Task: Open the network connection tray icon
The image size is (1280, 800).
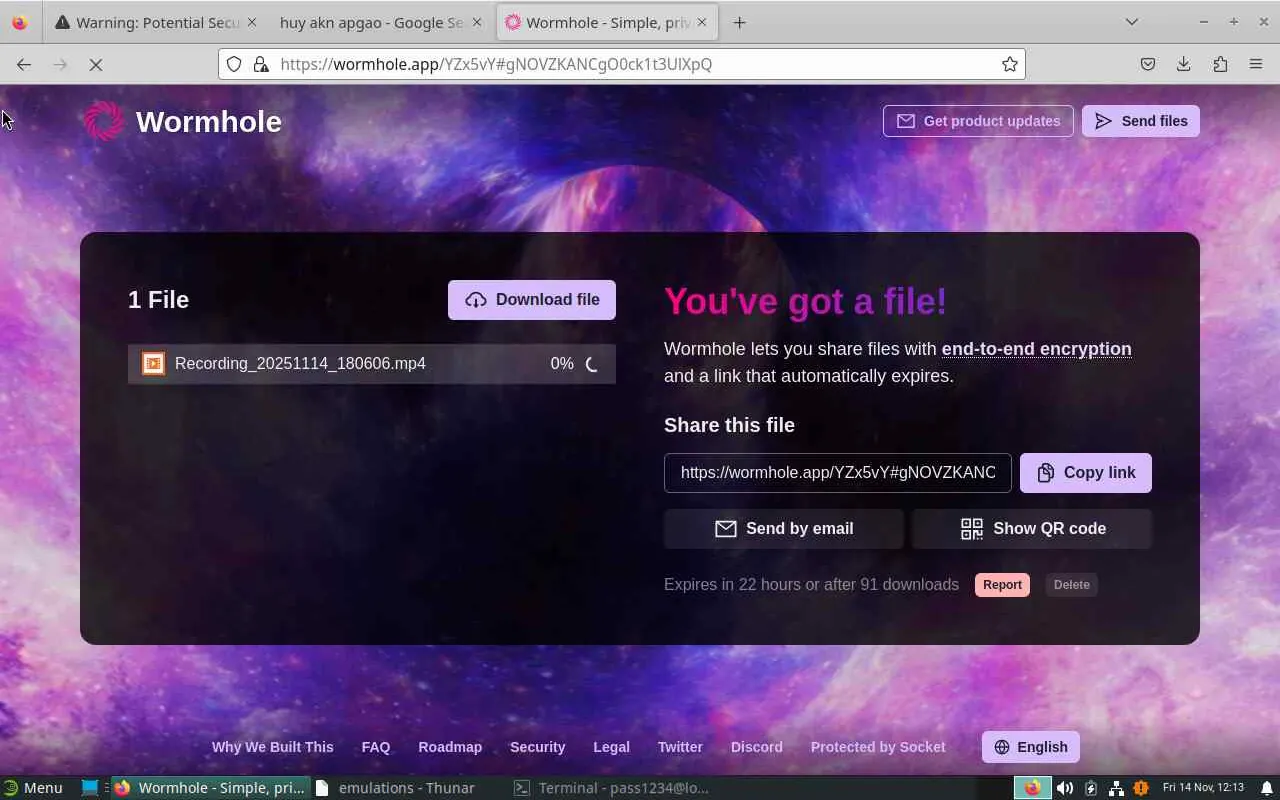Action: (1116, 788)
